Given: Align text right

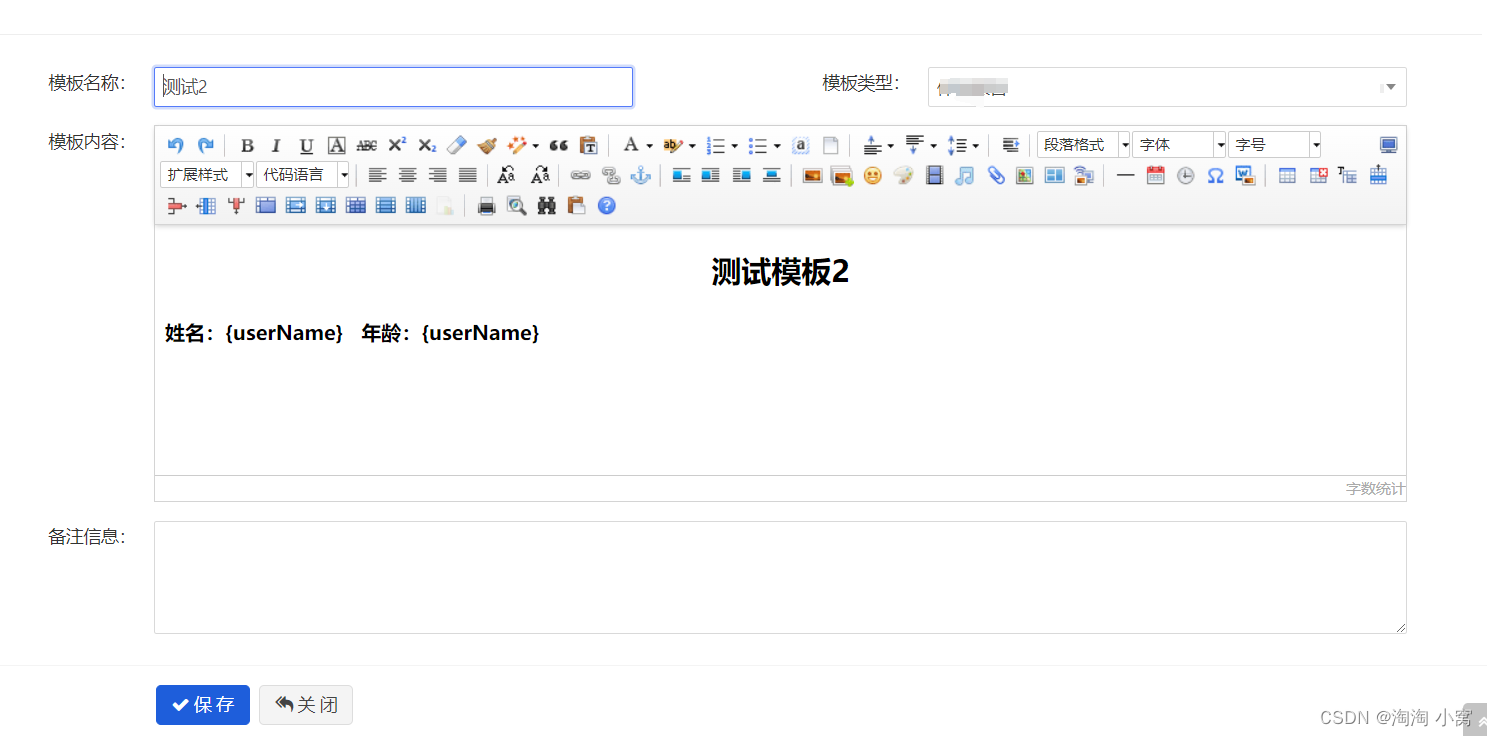Looking at the screenshot, I should 437,175.
